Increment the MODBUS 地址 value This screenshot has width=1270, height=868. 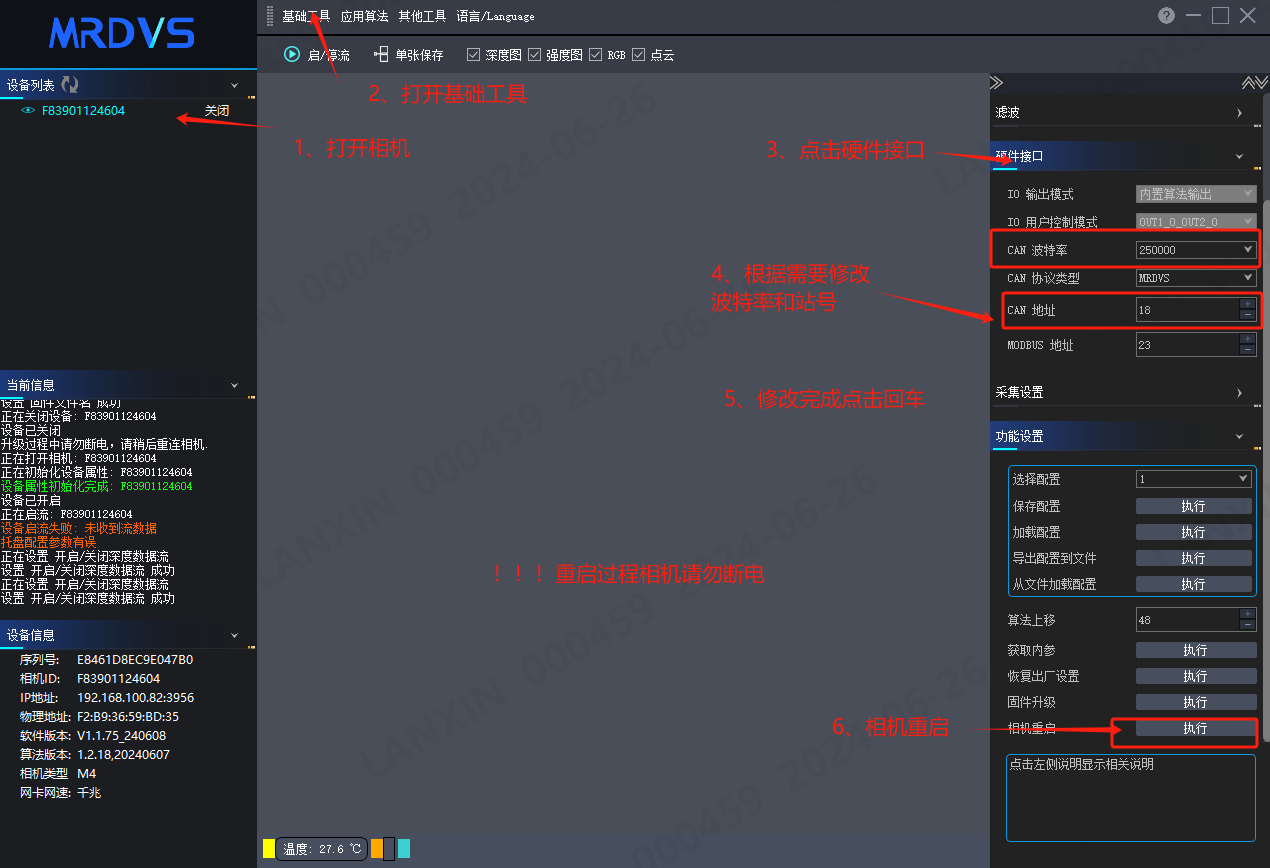point(1247,339)
